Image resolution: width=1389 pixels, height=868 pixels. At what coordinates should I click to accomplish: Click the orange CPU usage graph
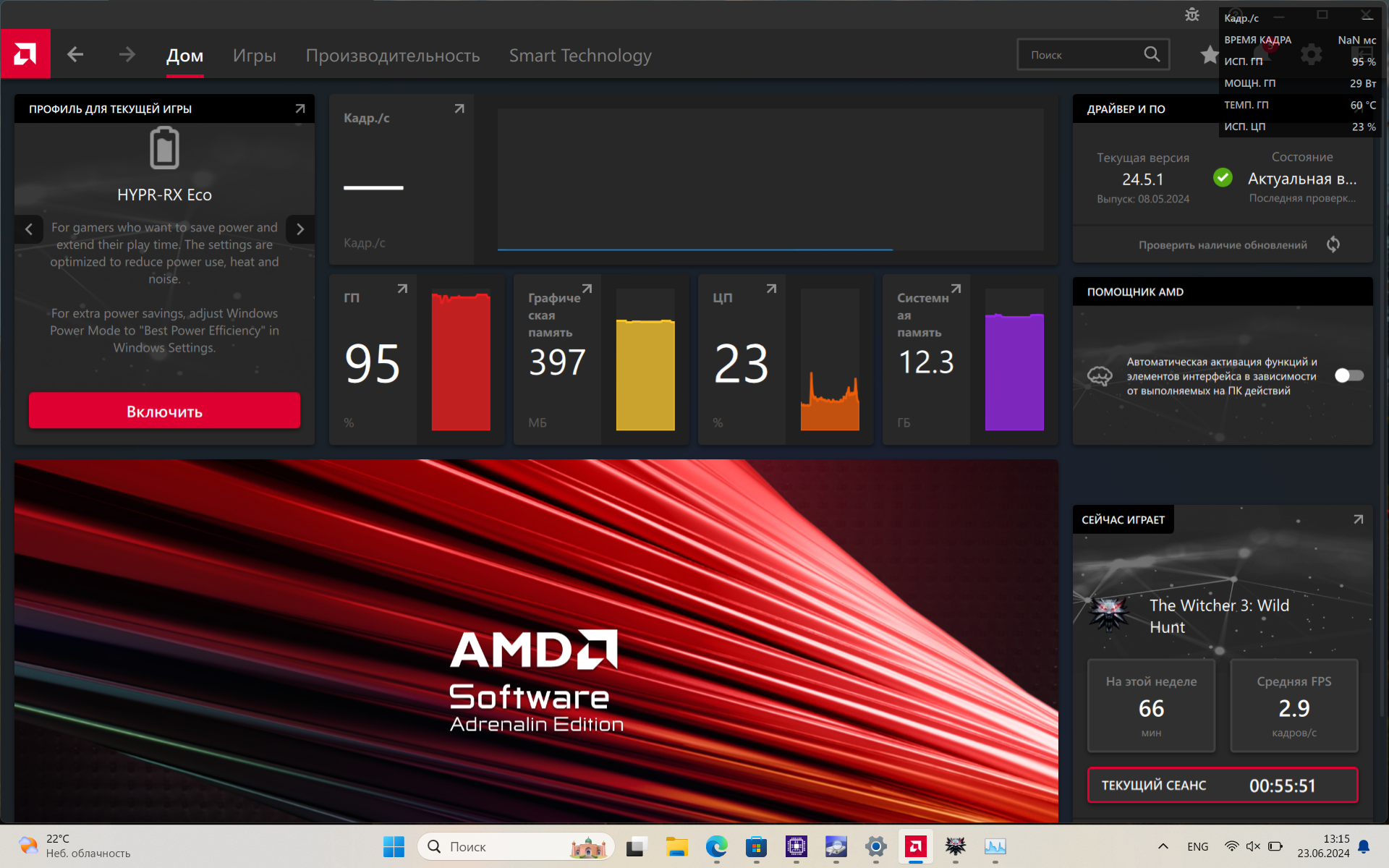(x=830, y=360)
